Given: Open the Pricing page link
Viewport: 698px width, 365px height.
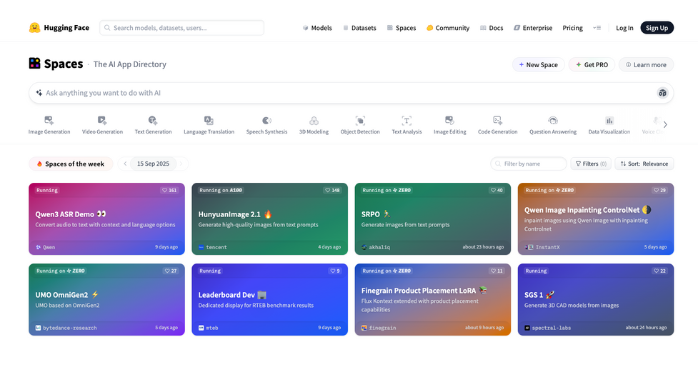Looking at the screenshot, I should pos(572,28).
